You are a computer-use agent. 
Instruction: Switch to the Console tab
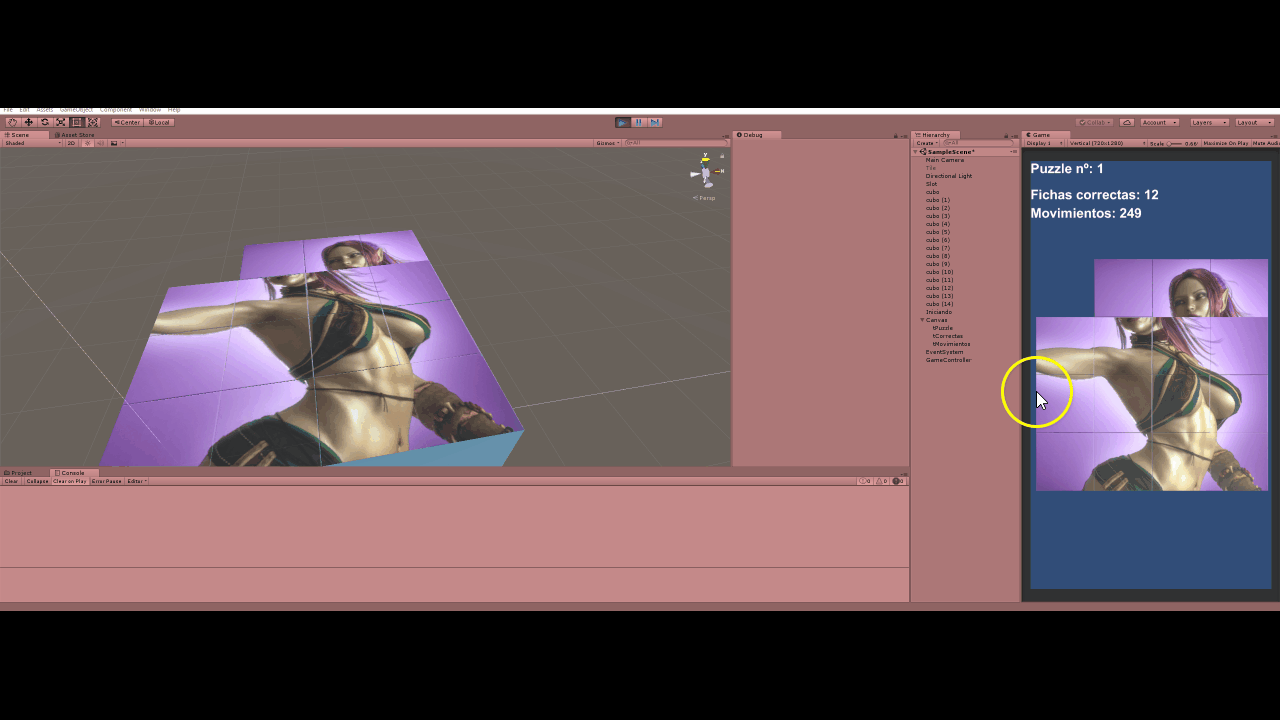73,472
